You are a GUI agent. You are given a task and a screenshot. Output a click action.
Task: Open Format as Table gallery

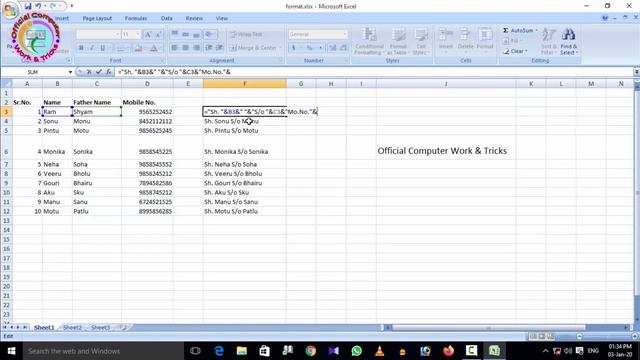tap(397, 41)
